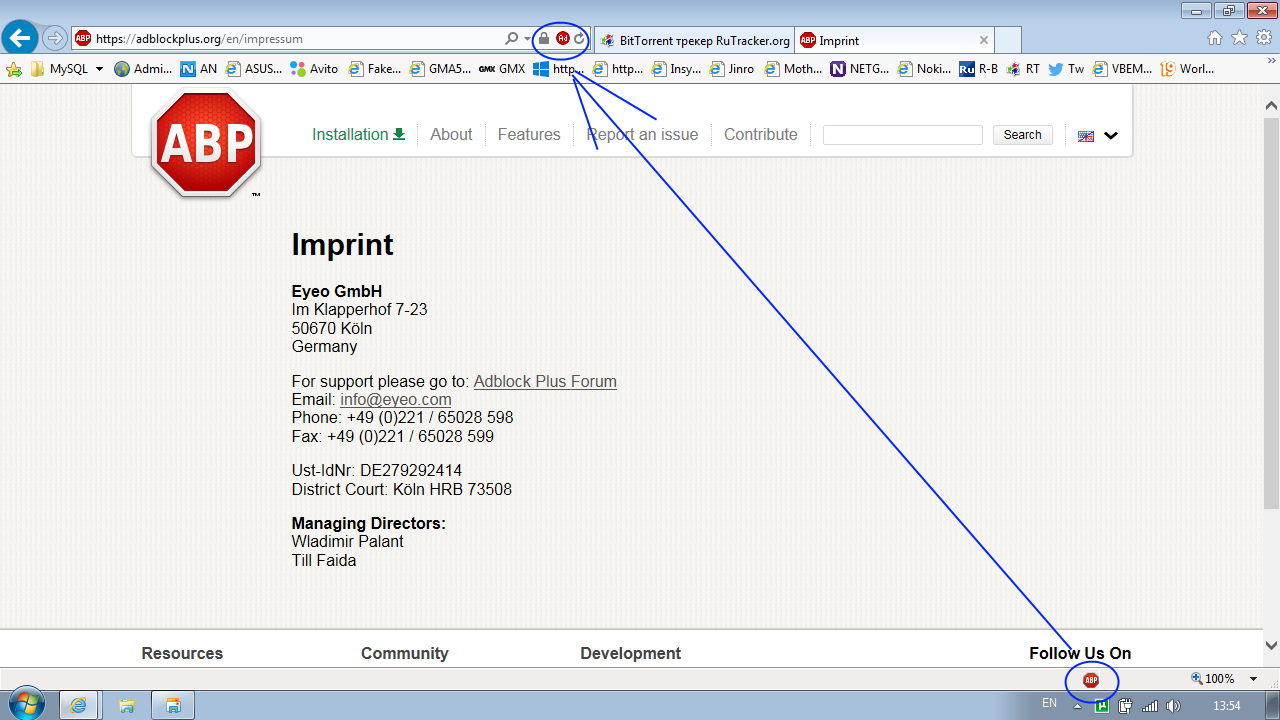
Task: Click the site search text box
Action: click(x=903, y=135)
